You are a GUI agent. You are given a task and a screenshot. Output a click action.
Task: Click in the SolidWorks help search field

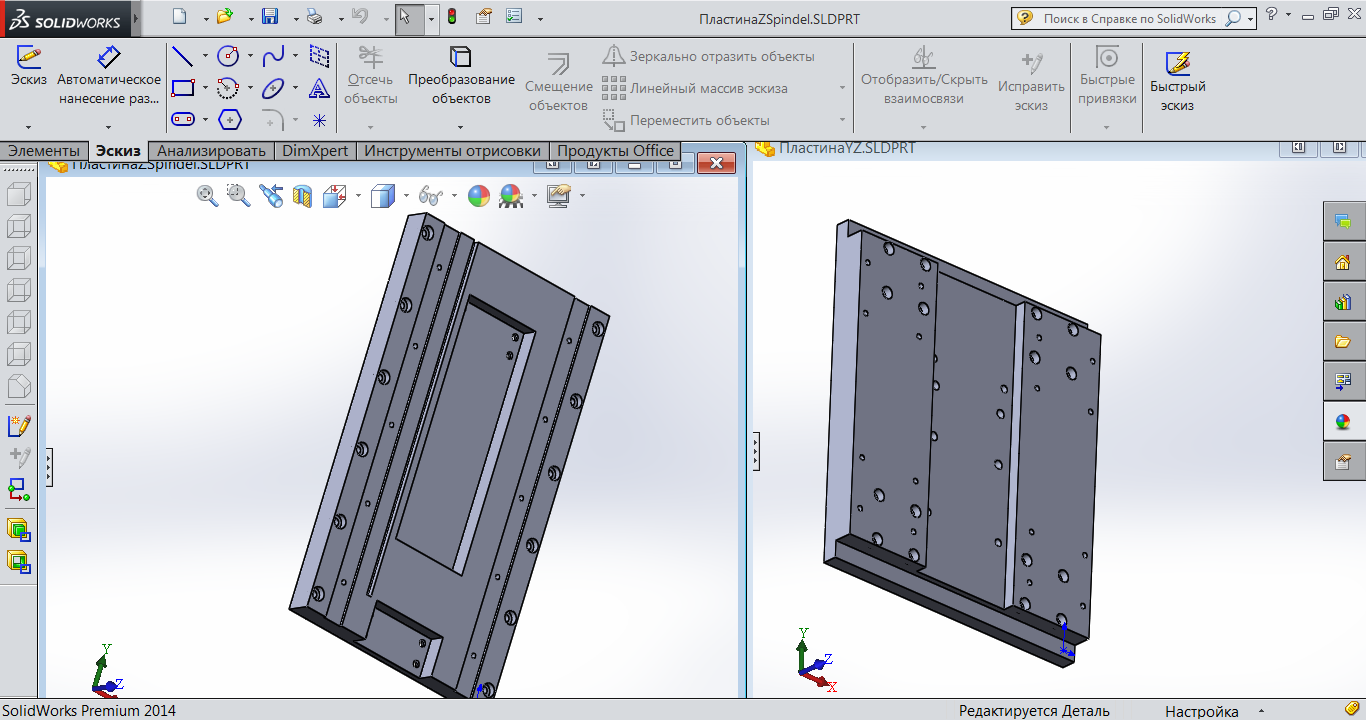(x=1130, y=18)
